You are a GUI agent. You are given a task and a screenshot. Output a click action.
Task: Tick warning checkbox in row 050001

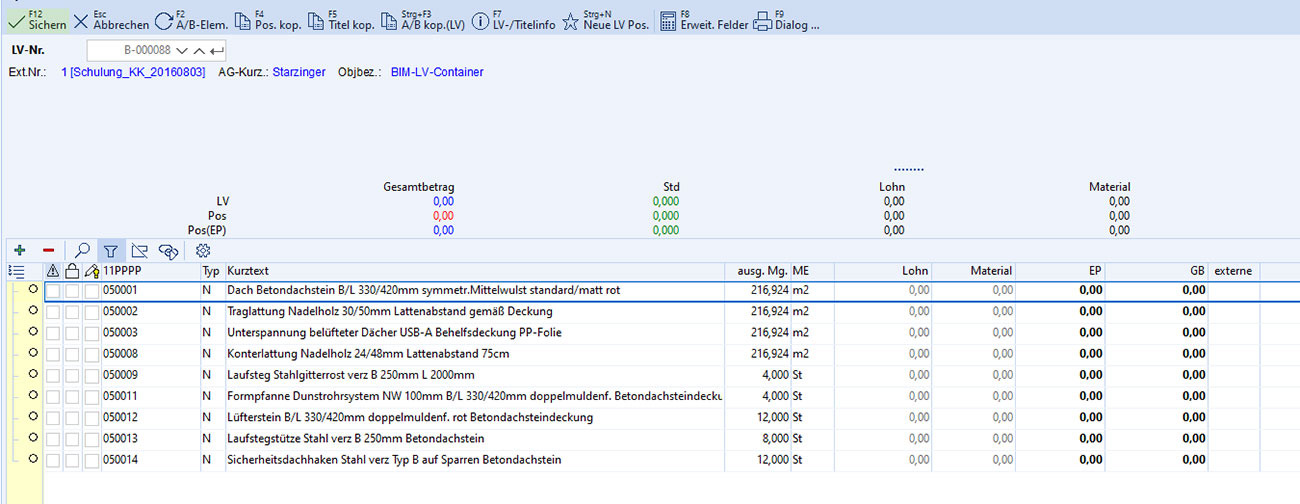coord(54,291)
